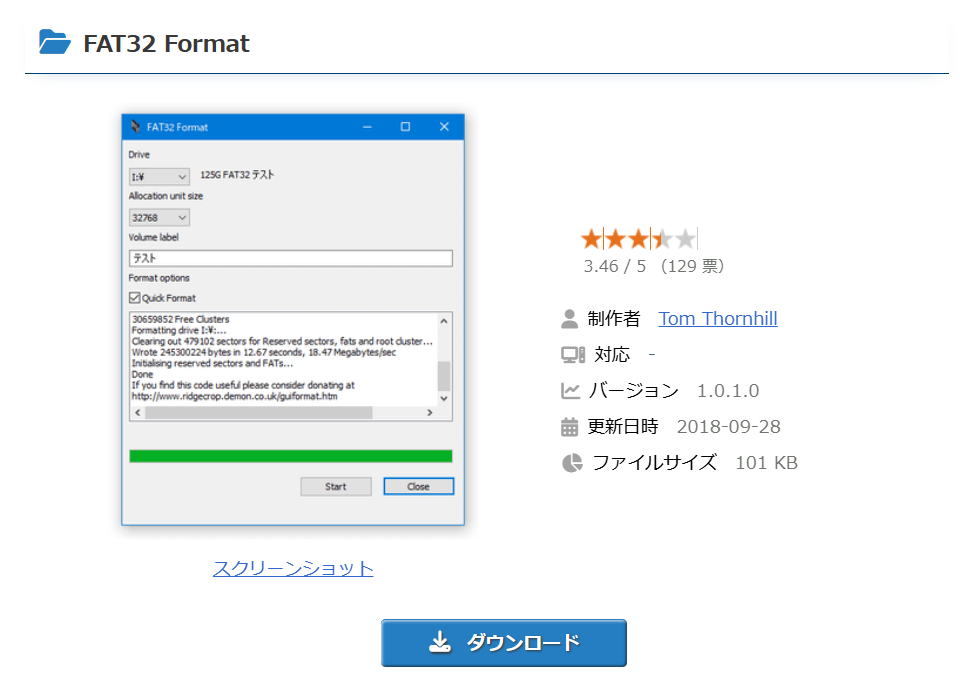This screenshot has width=960, height=696.
Task: Open the スクリーンショット link
Action: (292, 567)
